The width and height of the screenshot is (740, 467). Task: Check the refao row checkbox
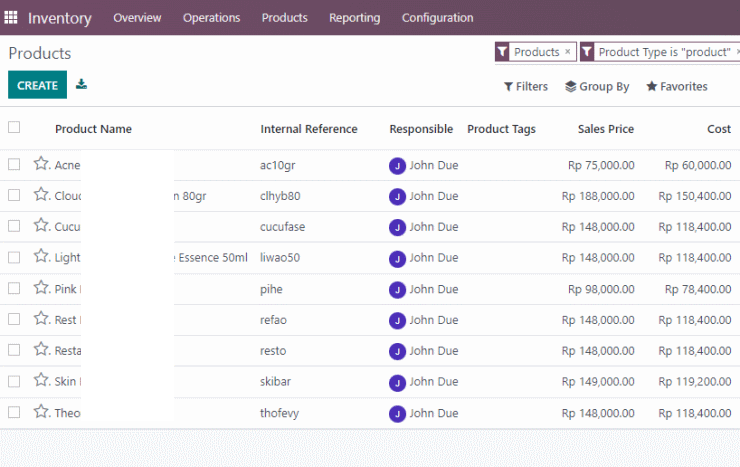pos(14,319)
